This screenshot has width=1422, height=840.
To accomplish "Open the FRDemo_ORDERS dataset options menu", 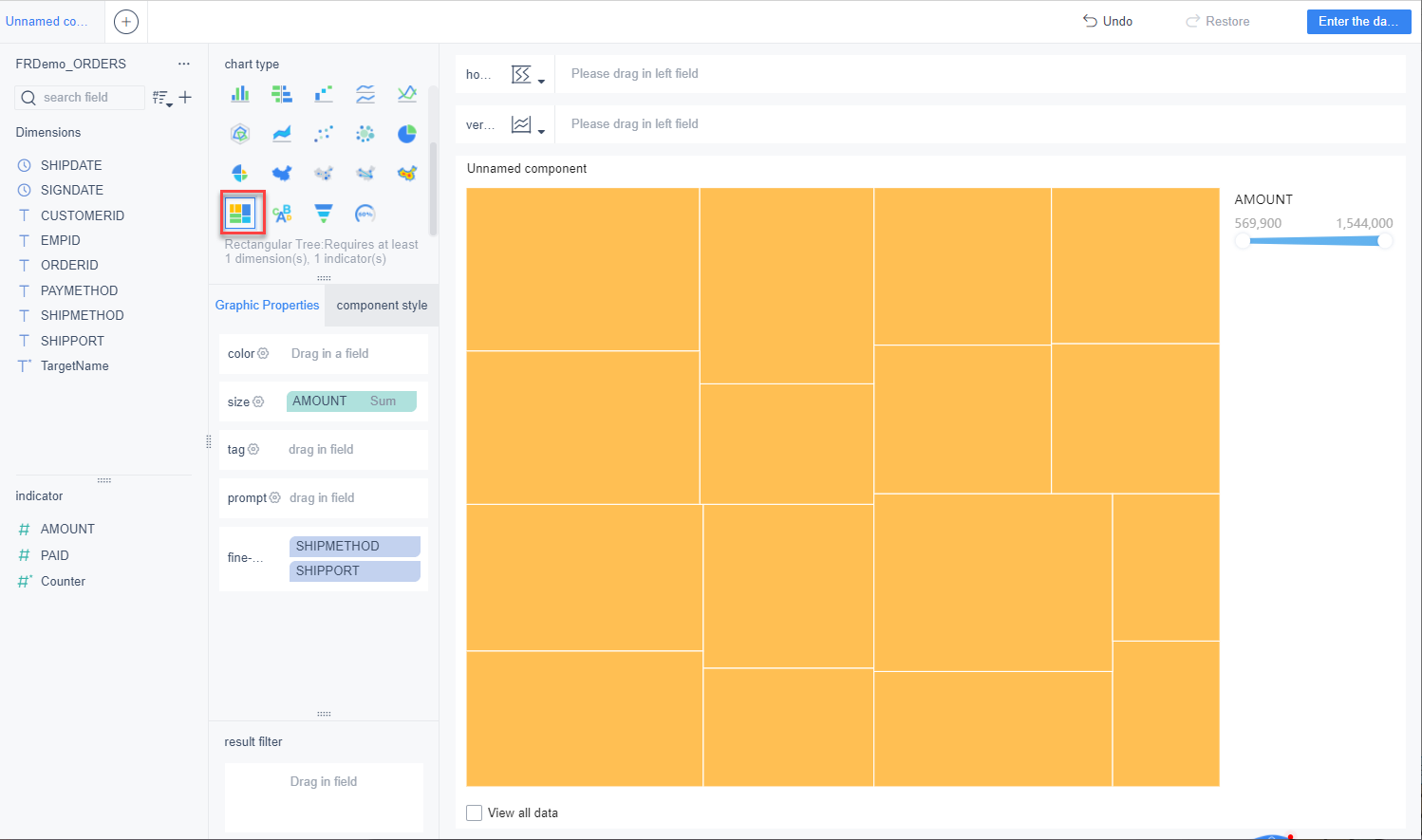I will tap(184, 63).
